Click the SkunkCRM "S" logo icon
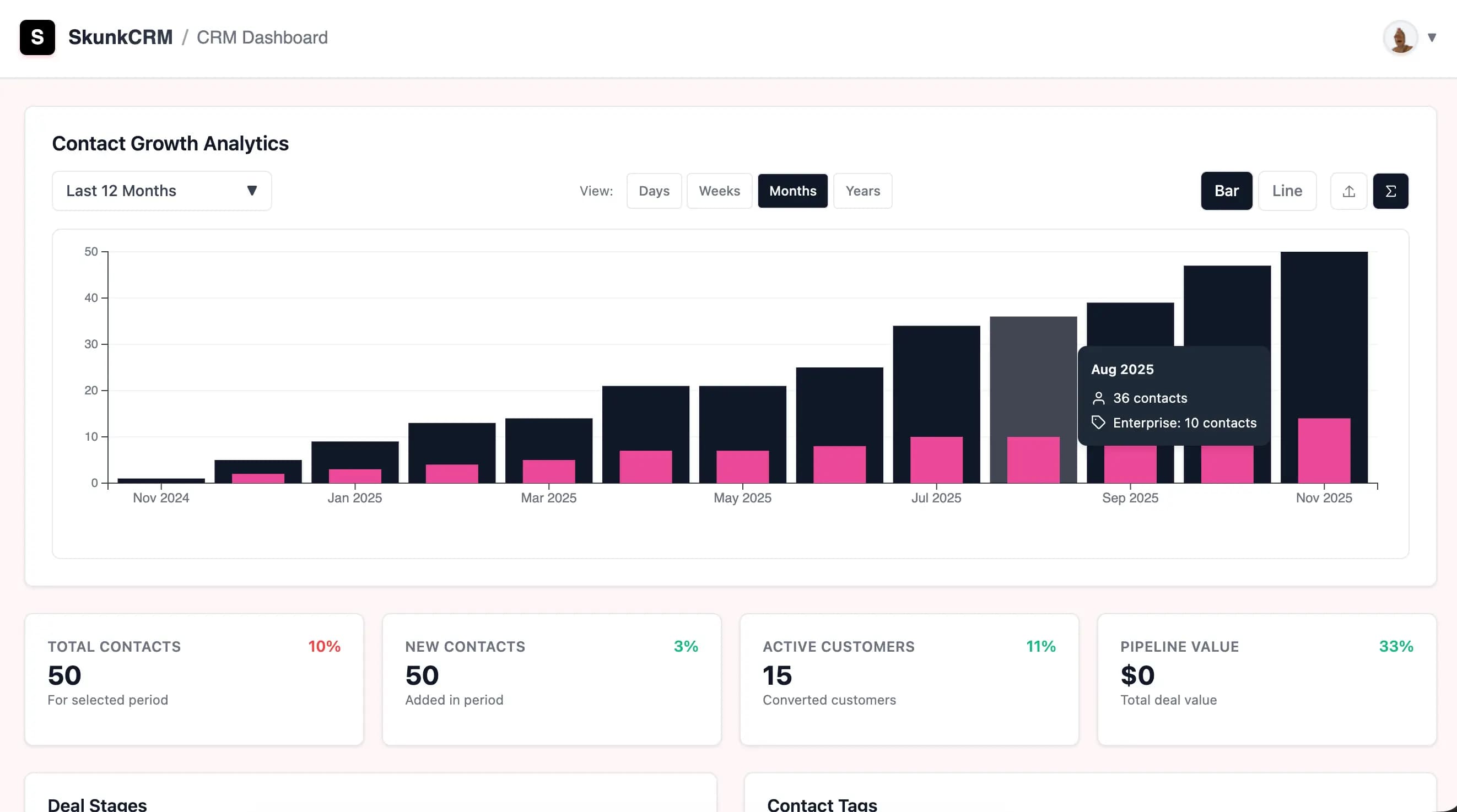The image size is (1457, 812). click(x=37, y=37)
